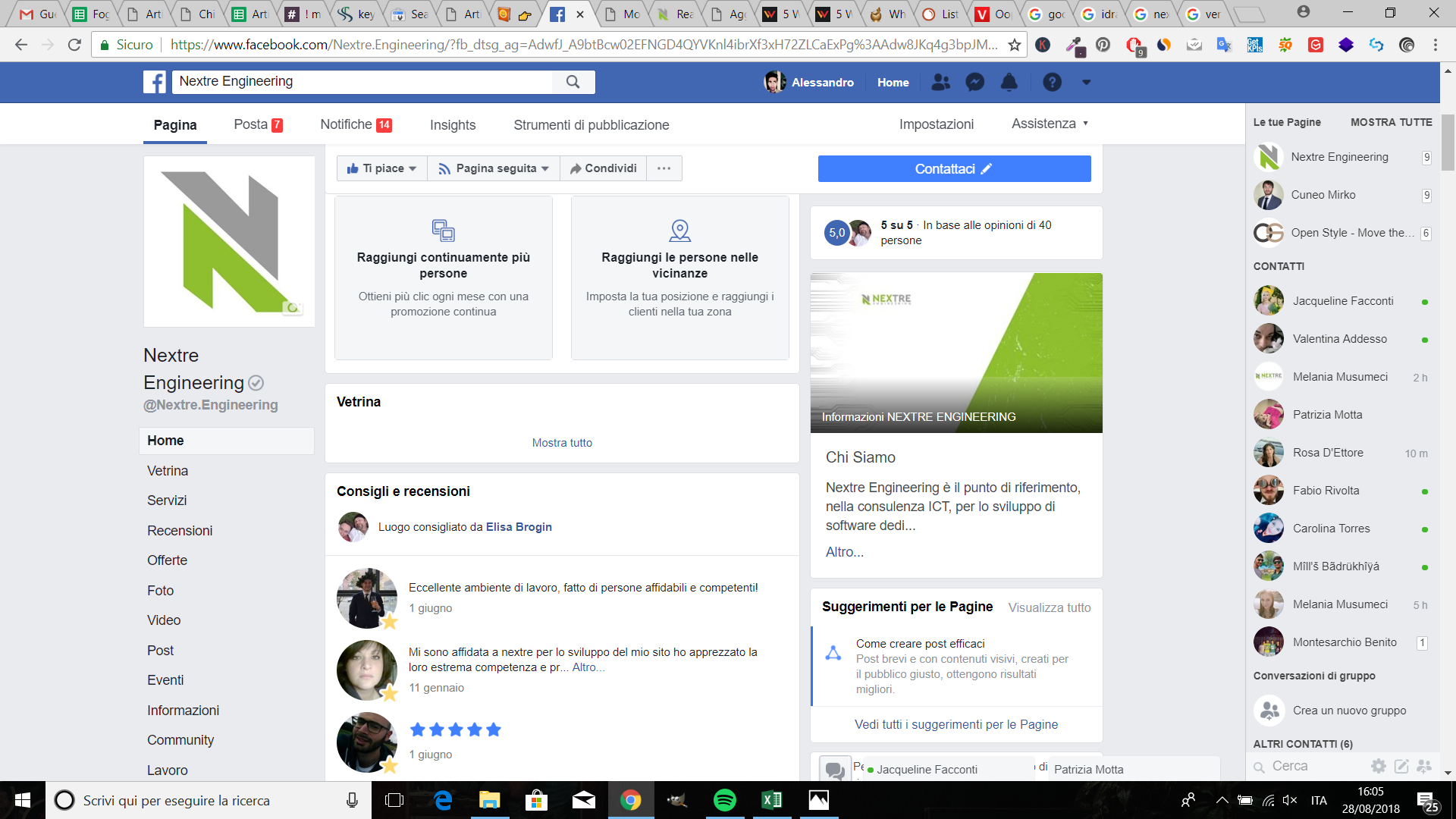The image size is (1456, 819).
Task: Switch to the Posta tab
Action: tap(259, 124)
